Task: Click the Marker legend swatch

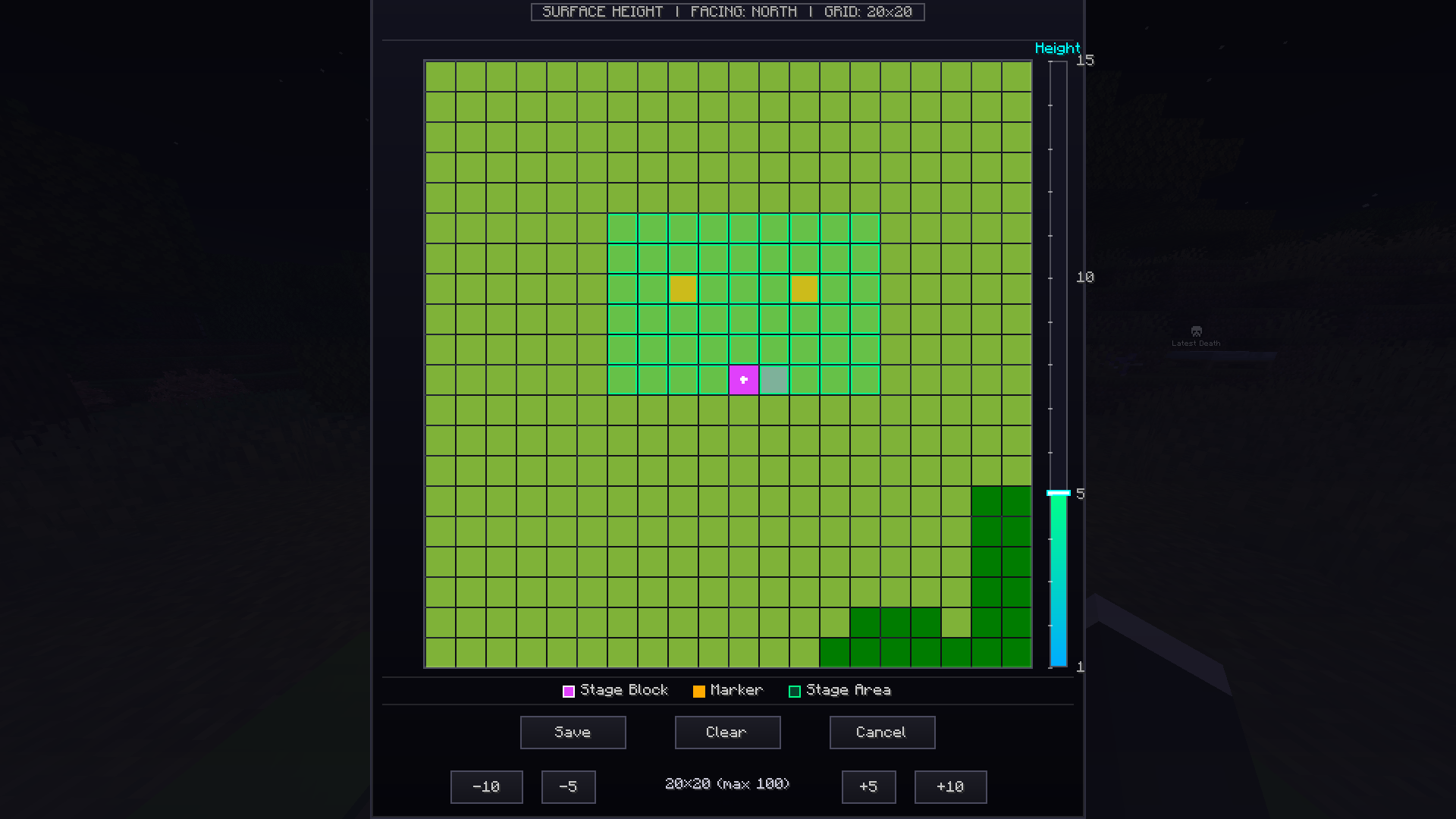Action: [699, 691]
